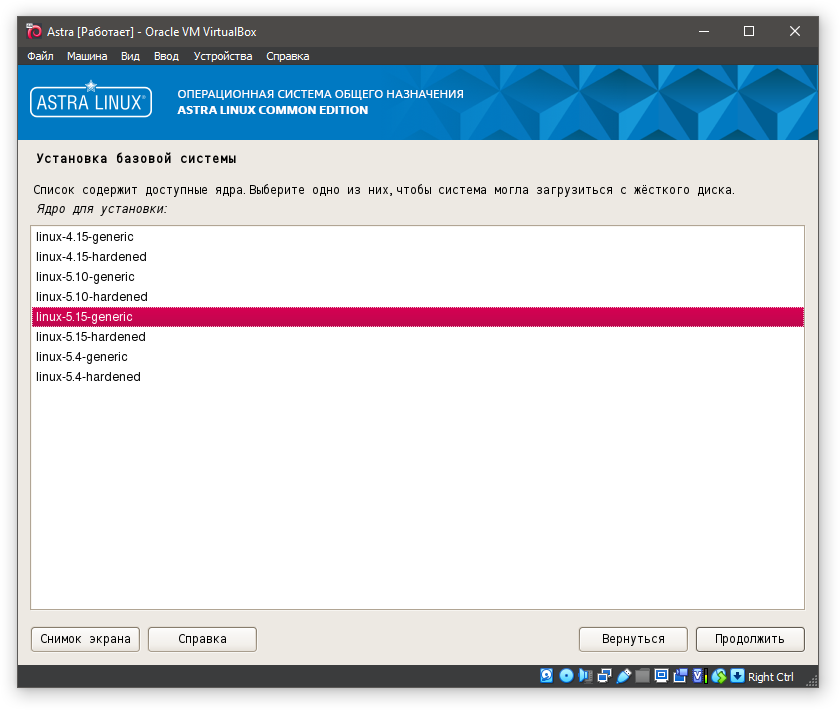Screen dimensions: 840x710
Task: Click the recording status icon
Action: coord(680,676)
